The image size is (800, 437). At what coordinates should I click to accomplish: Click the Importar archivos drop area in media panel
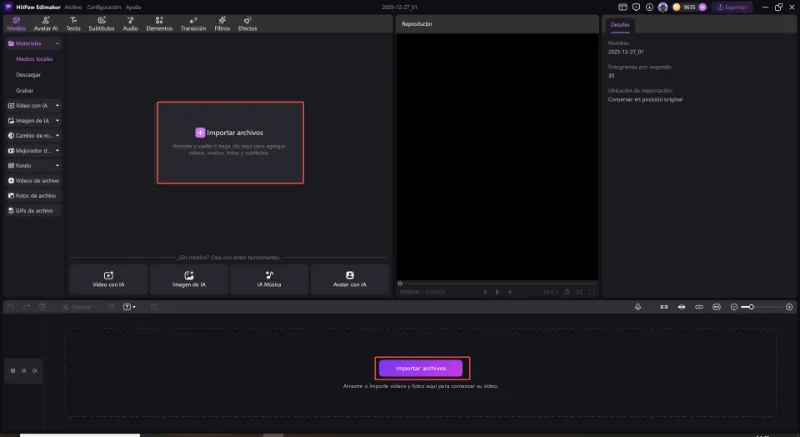coord(230,142)
